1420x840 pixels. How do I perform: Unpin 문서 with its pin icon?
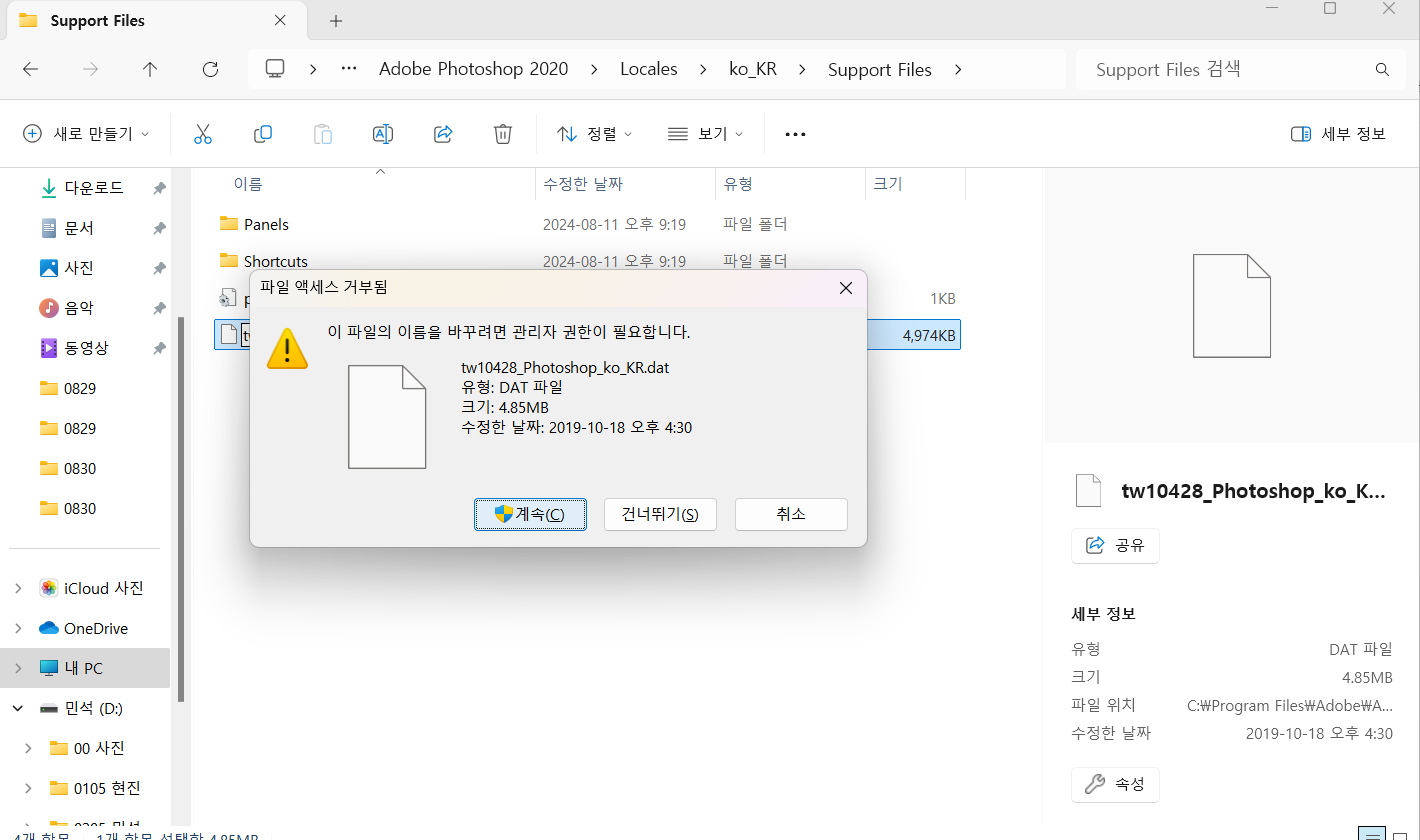(158, 228)
